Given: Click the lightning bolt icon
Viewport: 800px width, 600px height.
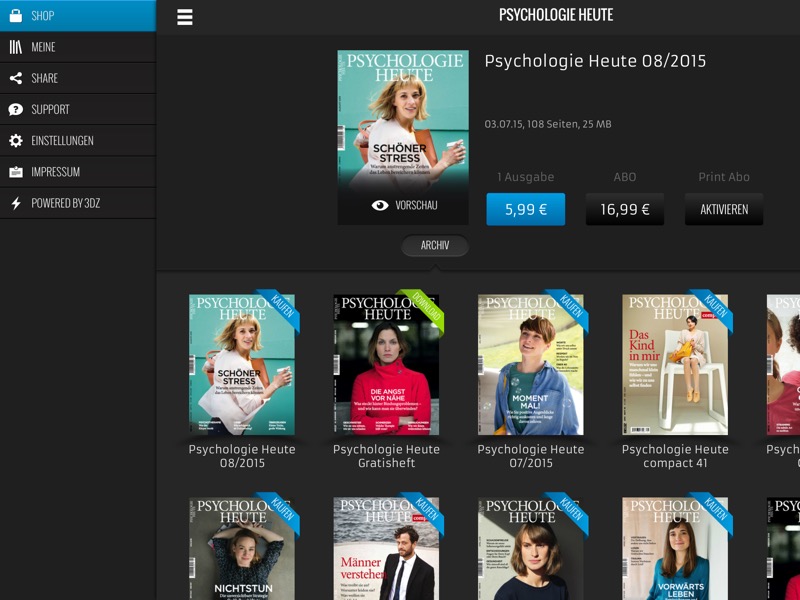Looking at the screenshot, I should click(x=16, y=203).
